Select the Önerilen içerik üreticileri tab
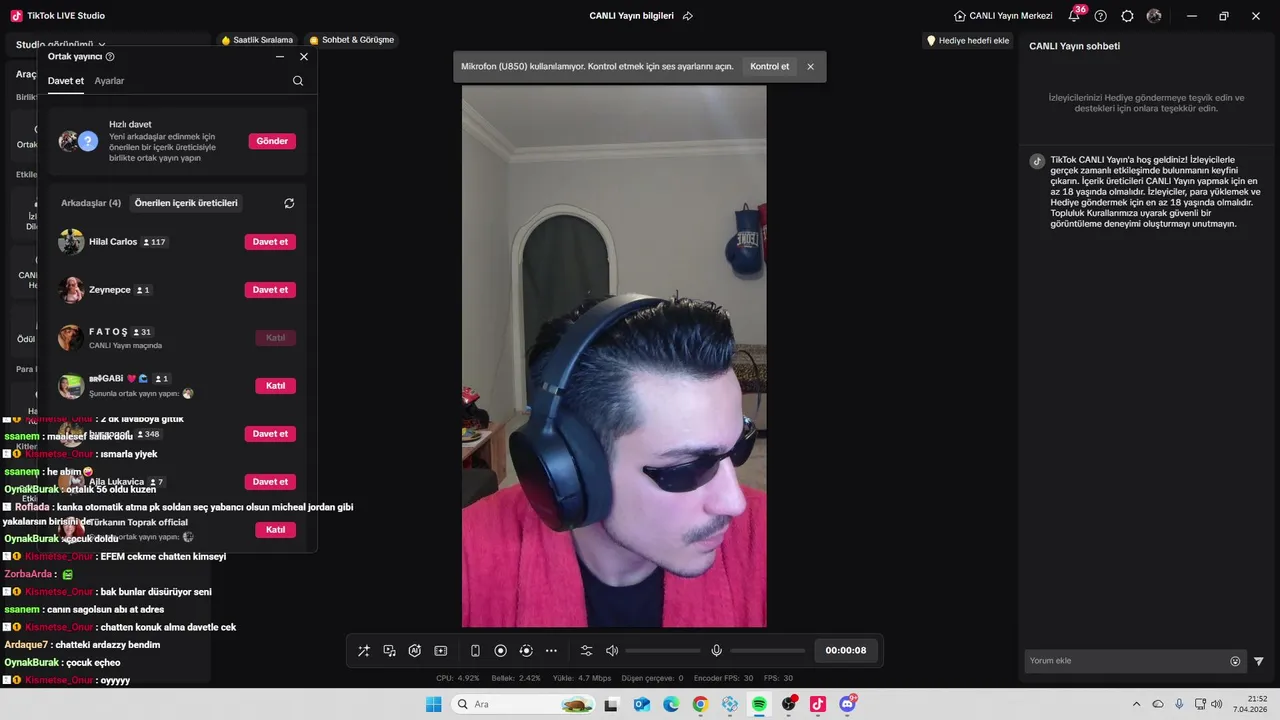The width and height of the screenshot is (1280, 720). [x=186, y=203]
